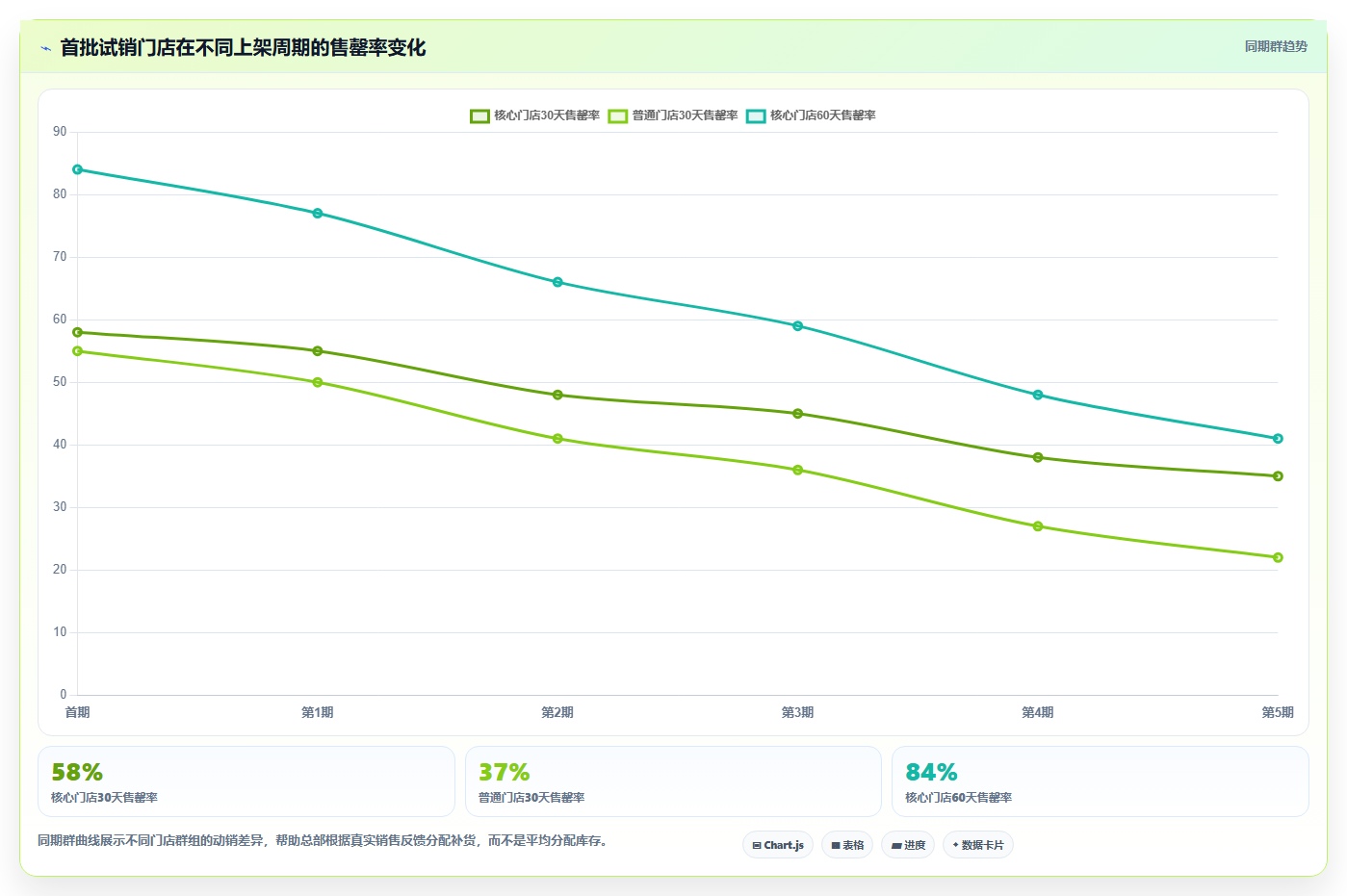
Task: Click the dark green 核心门店30天 point at 第3期
Action: [798, 414]
